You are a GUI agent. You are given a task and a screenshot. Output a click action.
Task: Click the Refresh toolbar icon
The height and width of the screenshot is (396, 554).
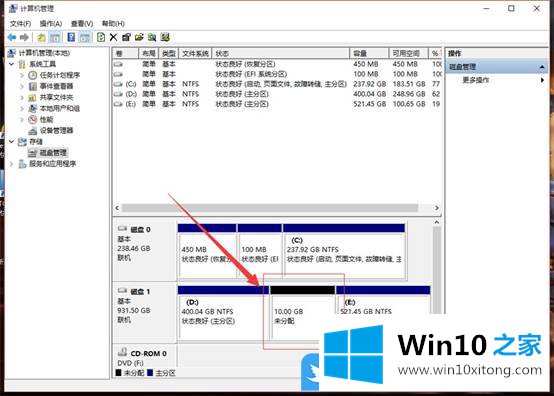point(101,37)
